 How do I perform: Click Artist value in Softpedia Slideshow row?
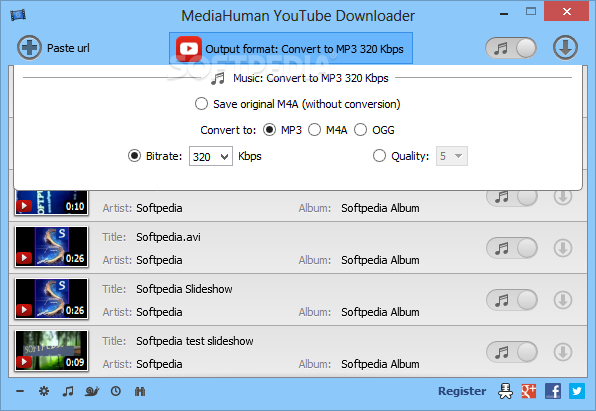tap(159, 312)
